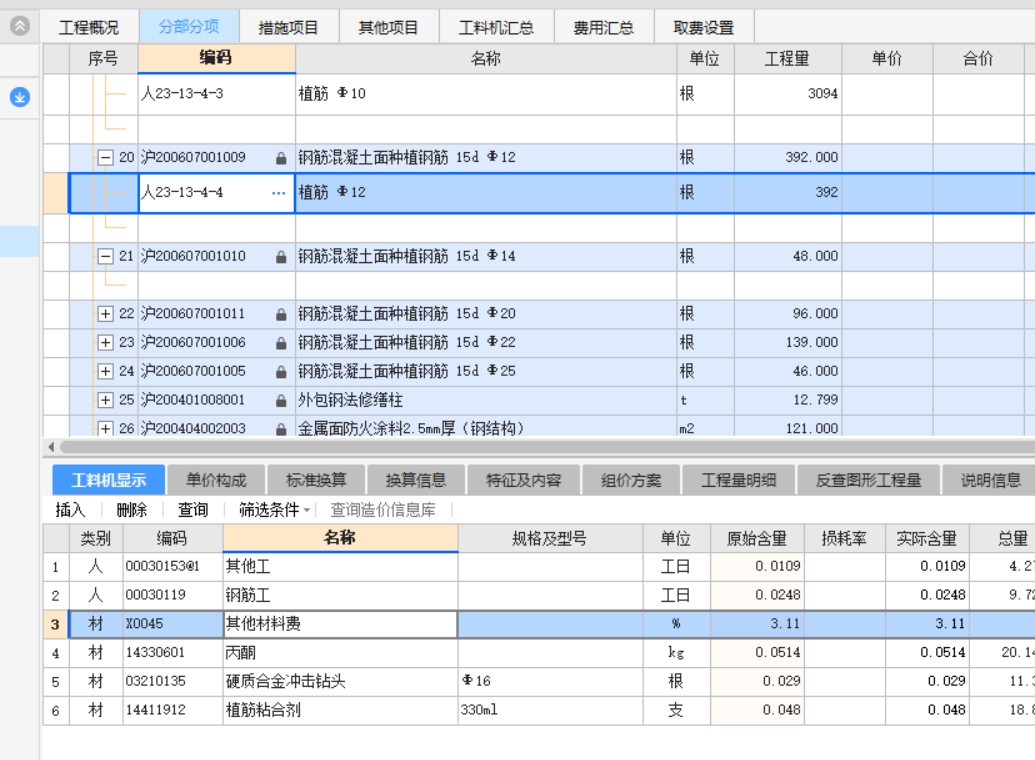The height and width of the screenshot is (760, 1035).
Task: Click the collapse-up double chevron icon
Action: pyautogui.click(x=20, y=26)
